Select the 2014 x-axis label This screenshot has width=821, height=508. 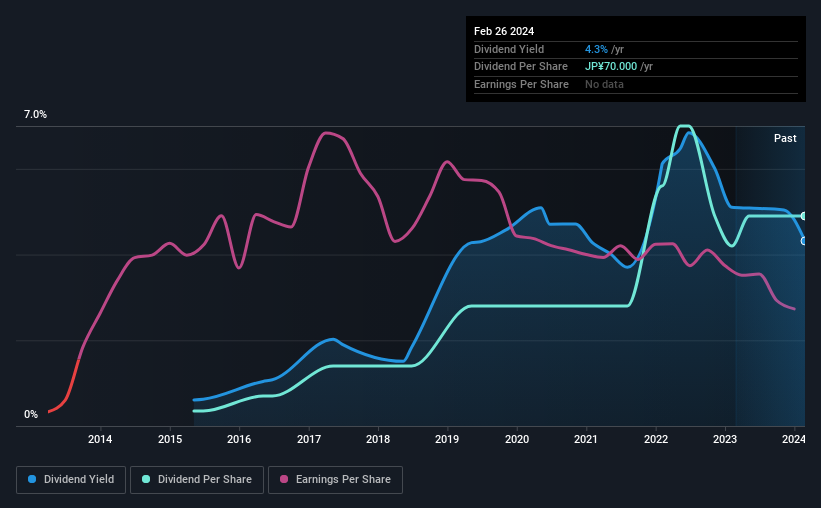(x=100, y=439)
